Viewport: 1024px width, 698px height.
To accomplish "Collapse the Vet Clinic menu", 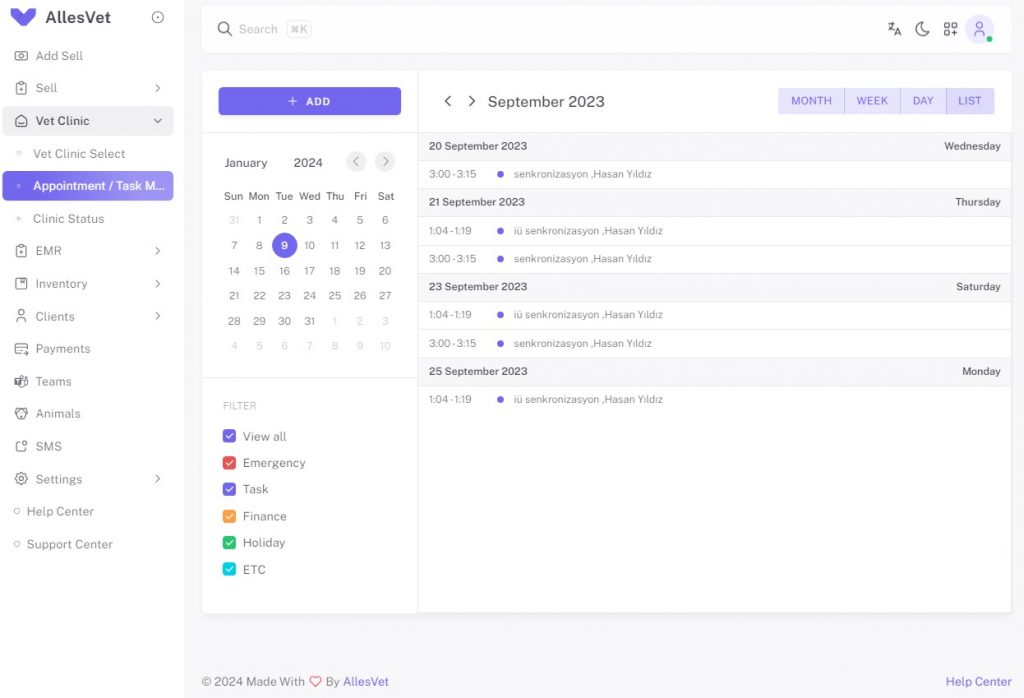I will click(88, 121).
